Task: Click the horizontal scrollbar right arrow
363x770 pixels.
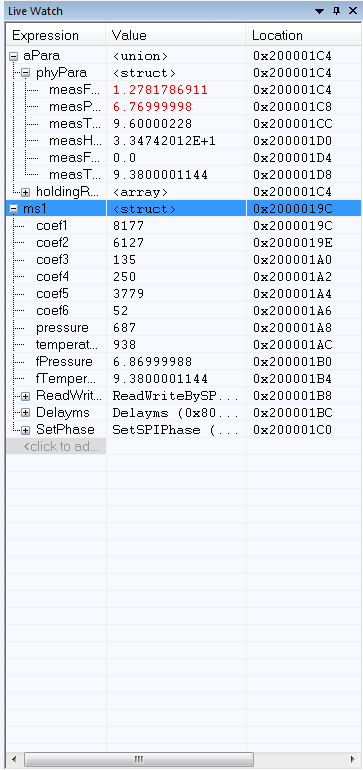Action: 353,759
